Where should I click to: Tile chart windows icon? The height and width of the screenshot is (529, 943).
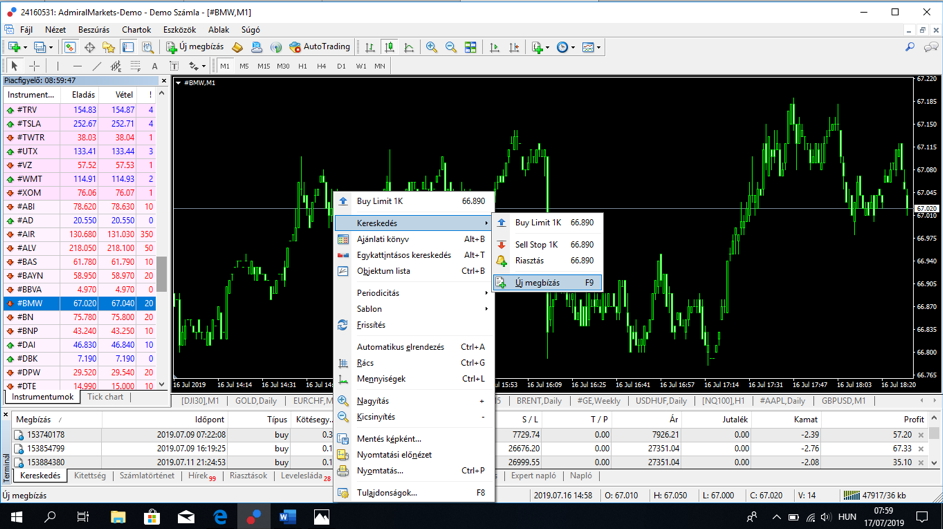pos(470,47)
